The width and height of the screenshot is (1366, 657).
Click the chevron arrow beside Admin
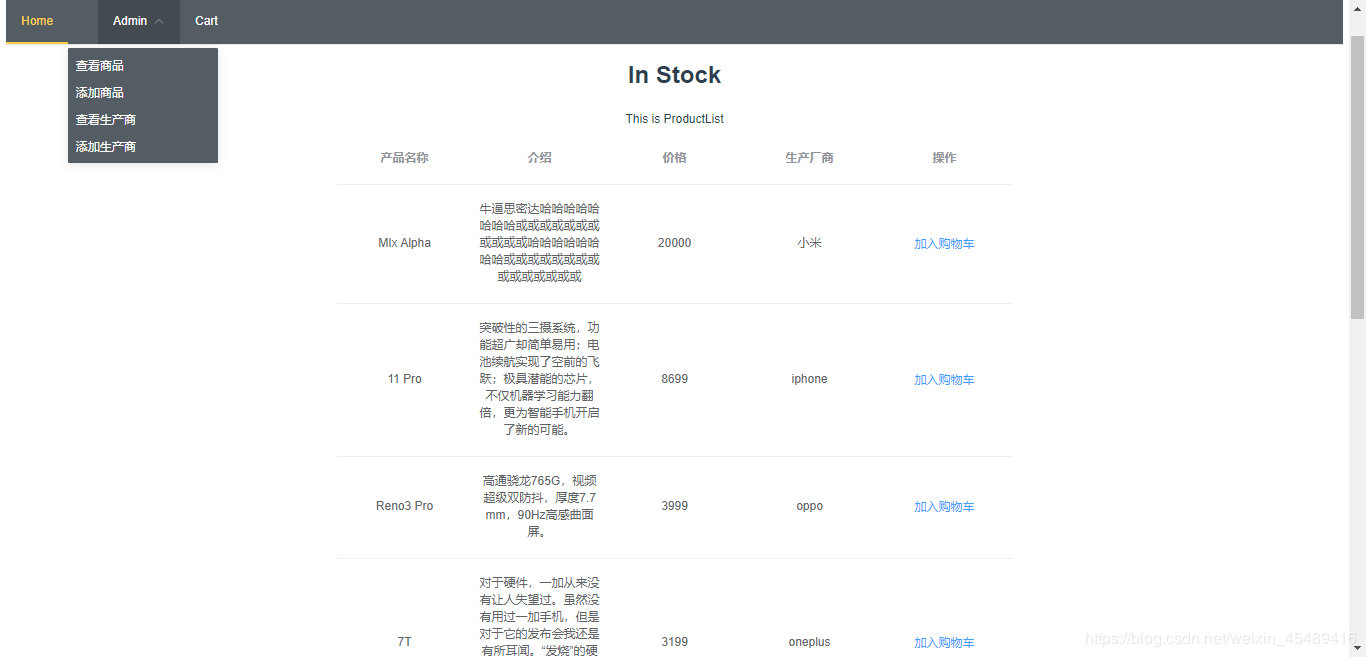click(159, 21)
